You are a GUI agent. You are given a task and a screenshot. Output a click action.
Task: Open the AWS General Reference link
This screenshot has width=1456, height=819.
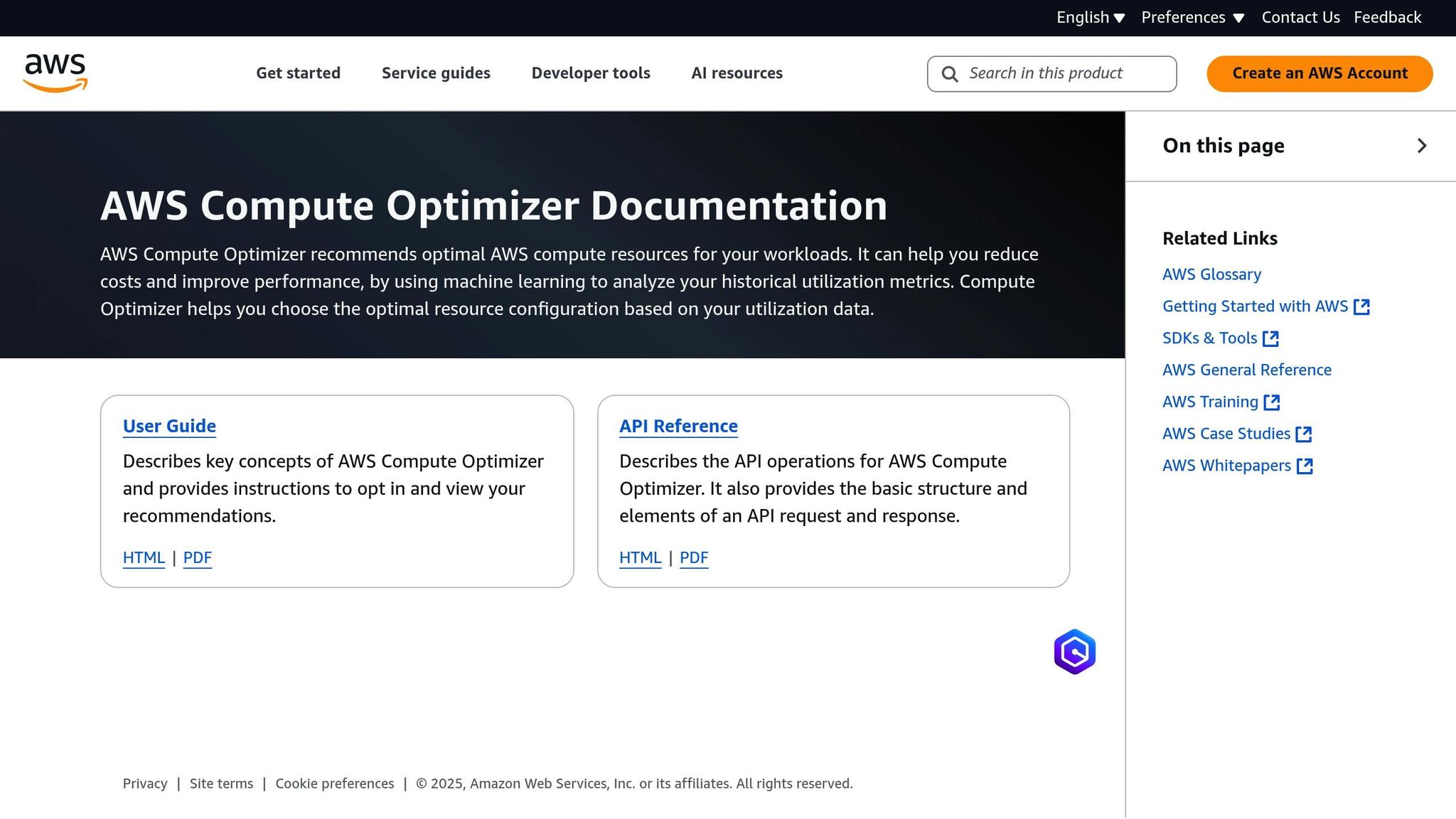(1246, 370)
